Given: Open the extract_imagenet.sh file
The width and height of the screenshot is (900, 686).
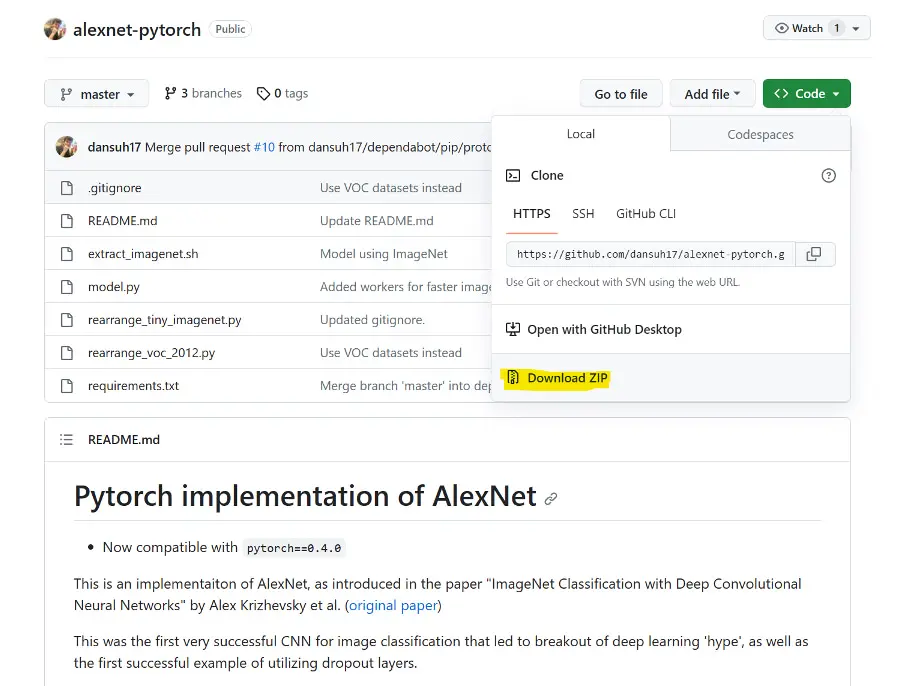Looking at the screenshot, I should (x=143, y=254).
